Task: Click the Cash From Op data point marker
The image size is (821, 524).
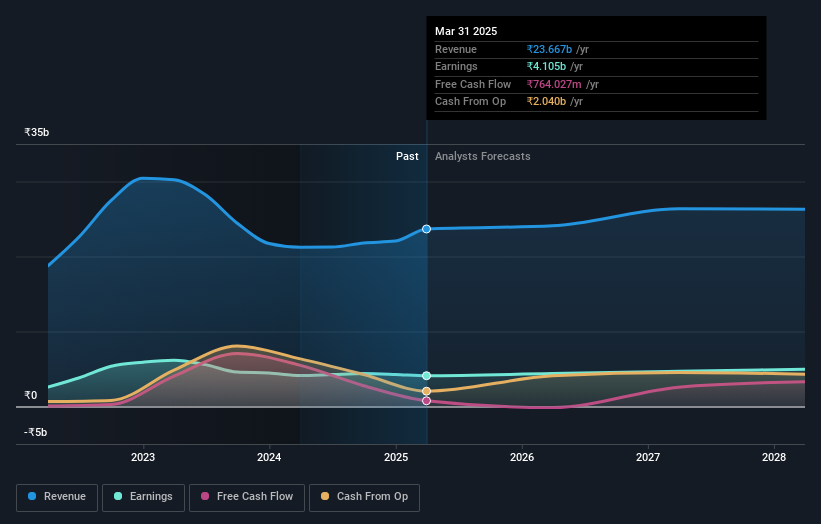Action: click(426, 391)
